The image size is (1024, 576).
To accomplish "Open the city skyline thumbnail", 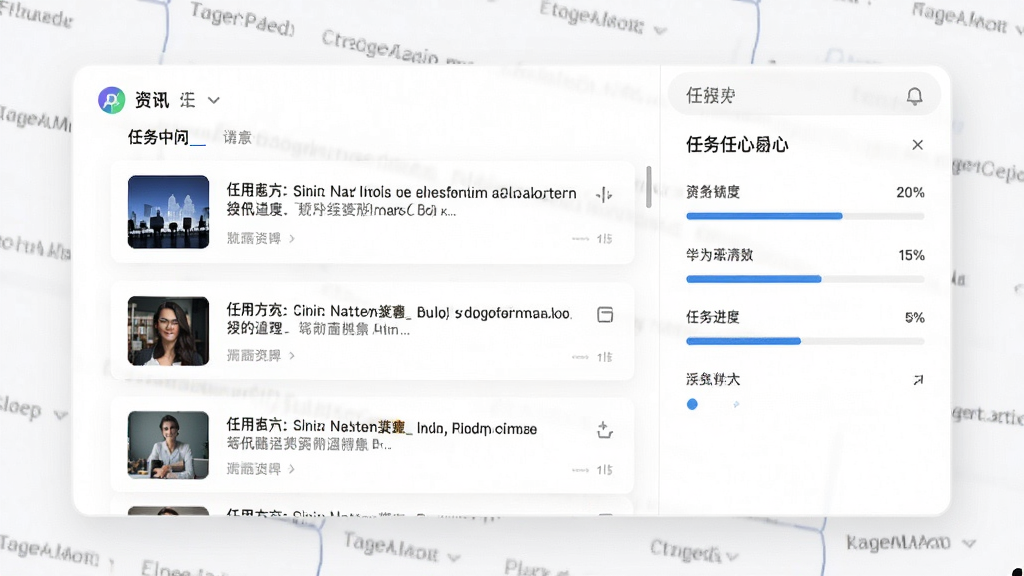I will [x=168, y=212].
